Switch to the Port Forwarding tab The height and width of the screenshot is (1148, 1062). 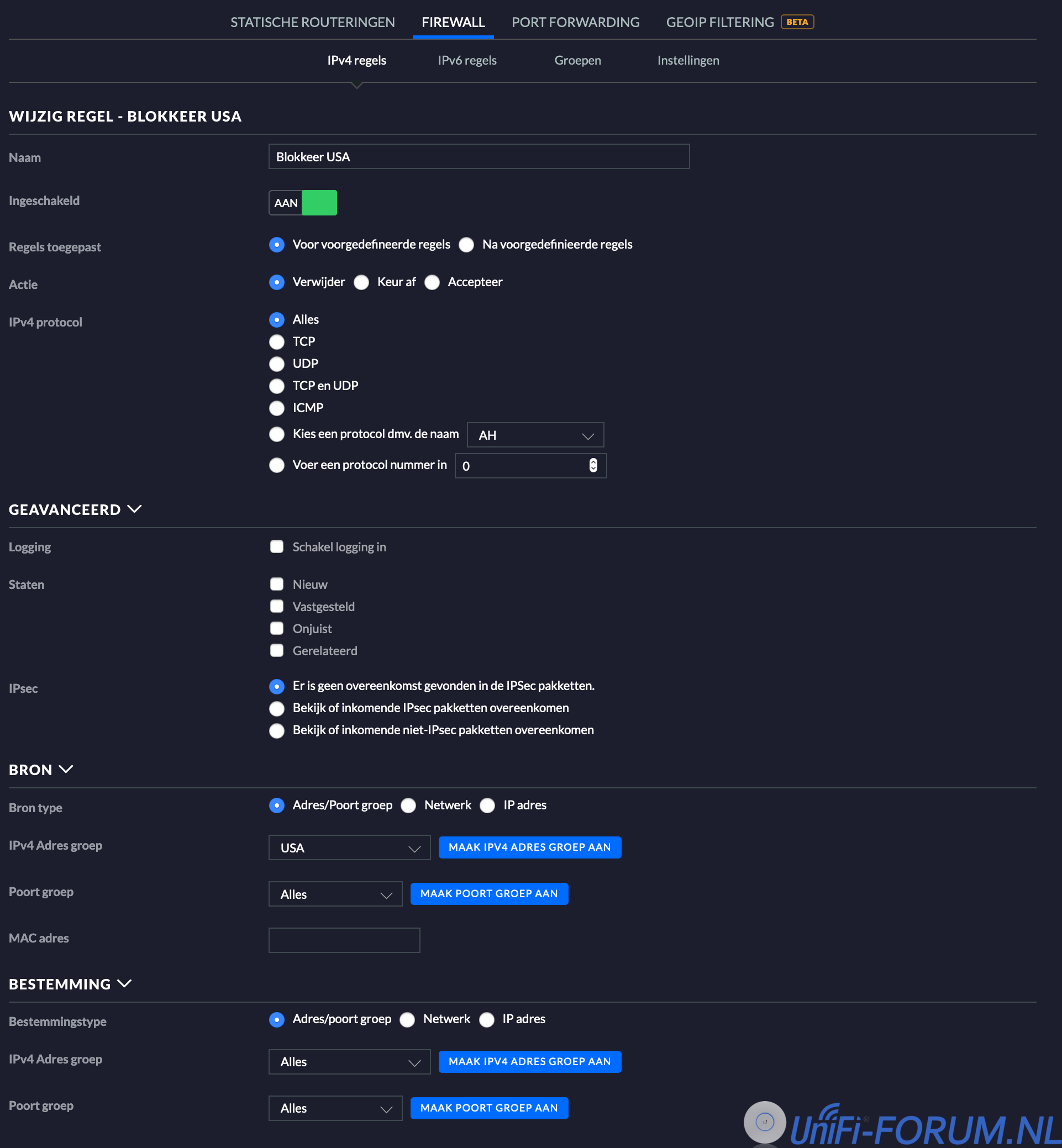pos(575,22)
